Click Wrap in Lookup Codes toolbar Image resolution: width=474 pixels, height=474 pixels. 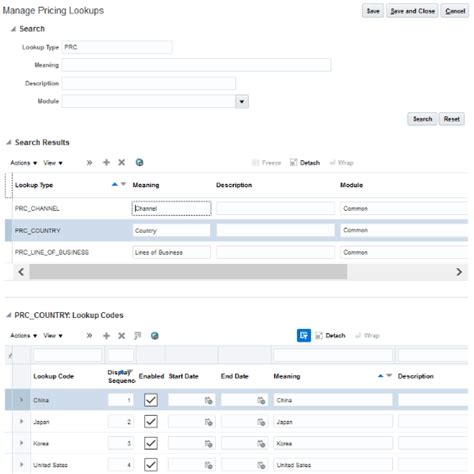pos(367,336)
